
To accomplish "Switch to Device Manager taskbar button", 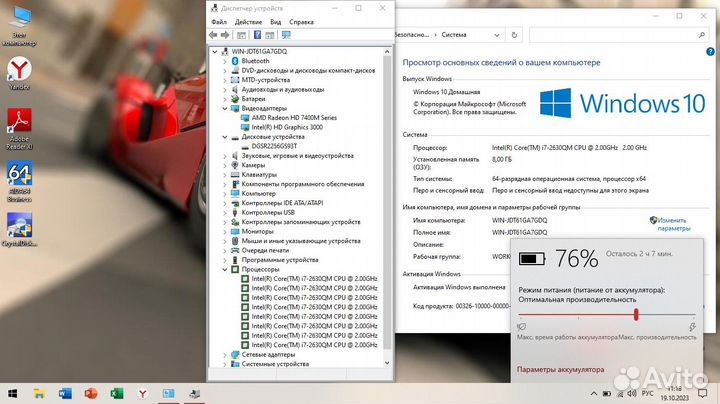I will click(195, 393).
